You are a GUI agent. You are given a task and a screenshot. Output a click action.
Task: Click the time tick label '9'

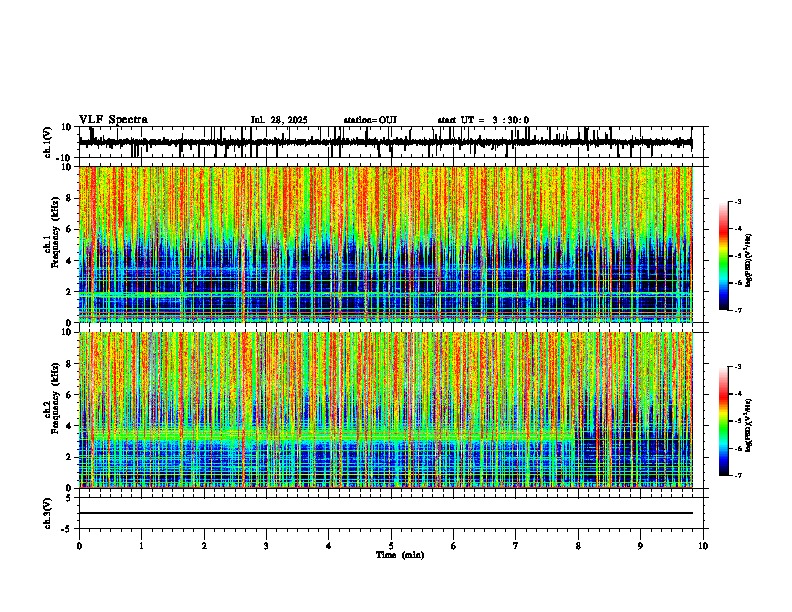[640, 546]
